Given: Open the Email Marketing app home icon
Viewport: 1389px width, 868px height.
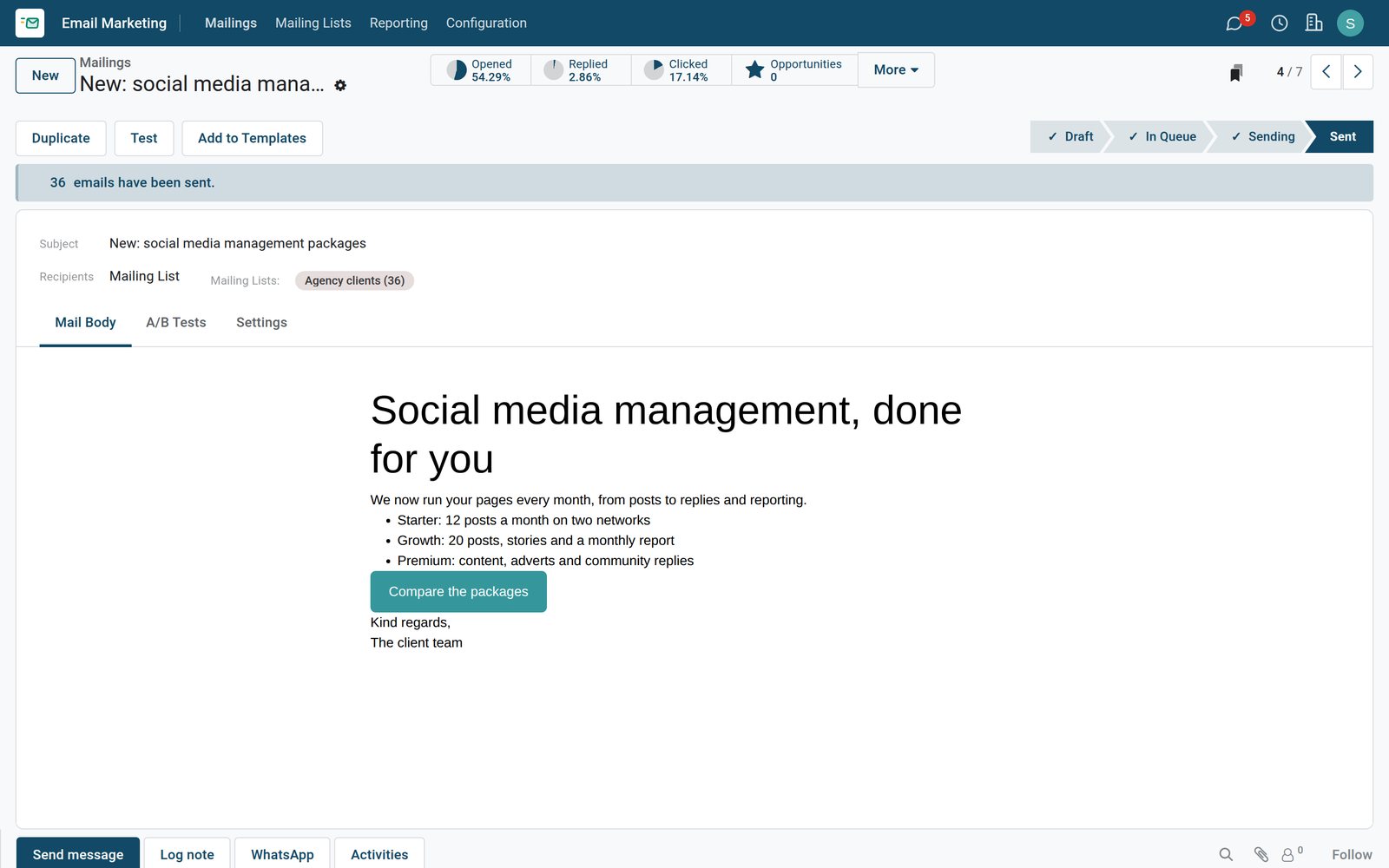Looking at the screenshot, I should point(30,23).
